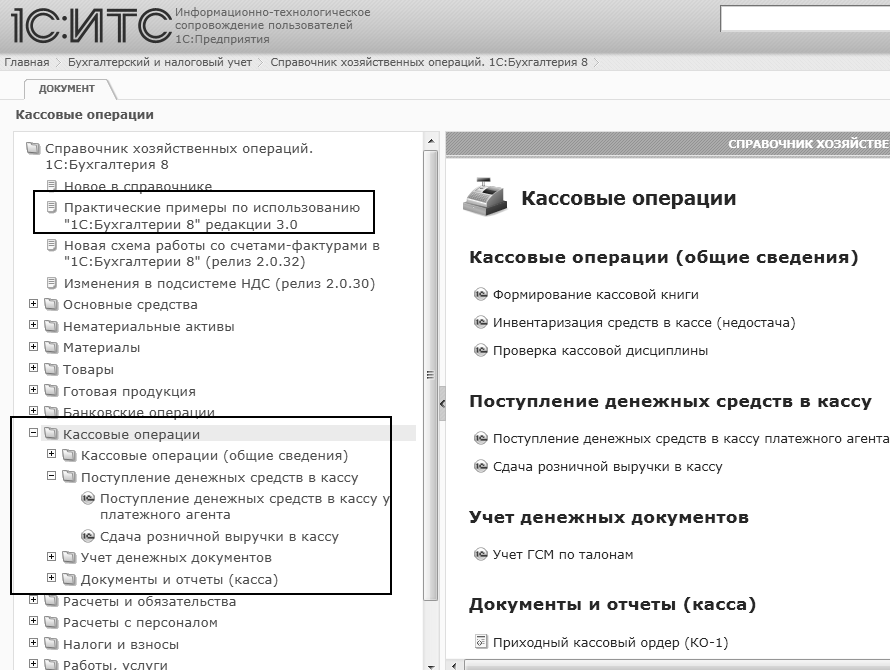Open Инвентаризация средств в кассе (недостача) link
This screenshot has width=890, height=670.
[644, 323]
